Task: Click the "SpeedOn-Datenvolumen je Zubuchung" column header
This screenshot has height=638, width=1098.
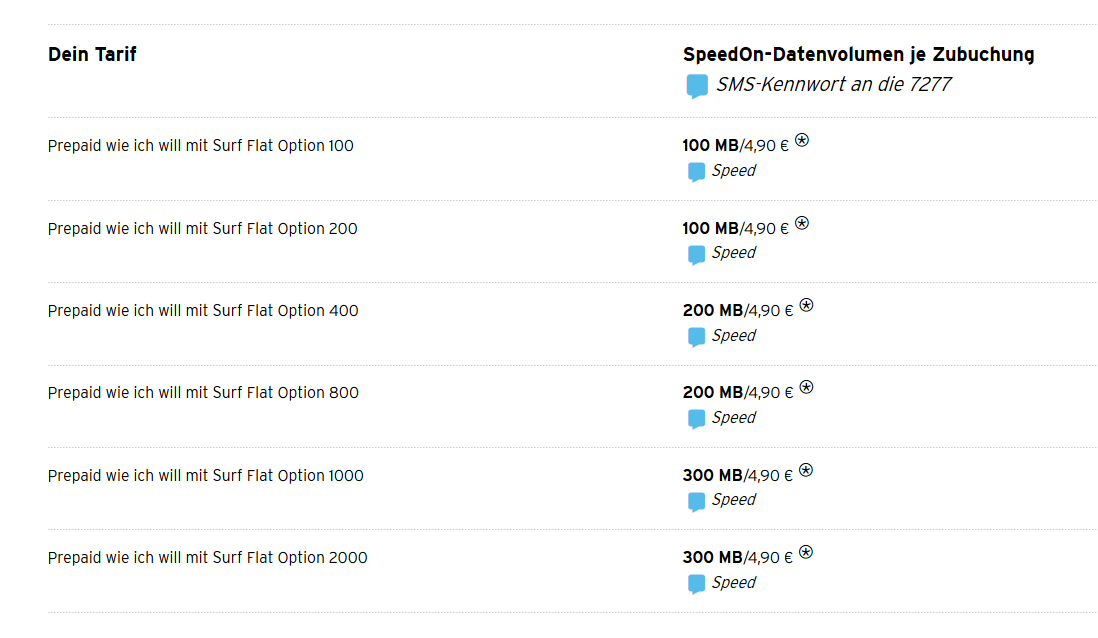Action: coord(858,54)
